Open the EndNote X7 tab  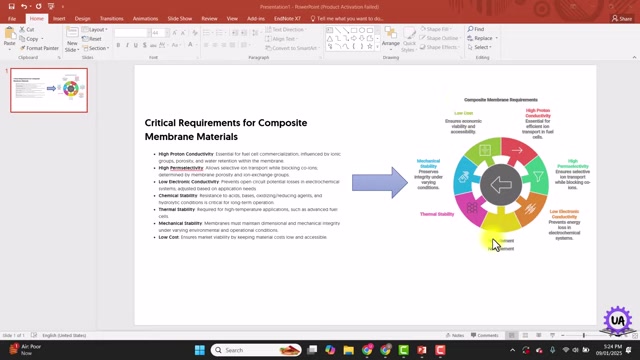(x=287, y=19)
